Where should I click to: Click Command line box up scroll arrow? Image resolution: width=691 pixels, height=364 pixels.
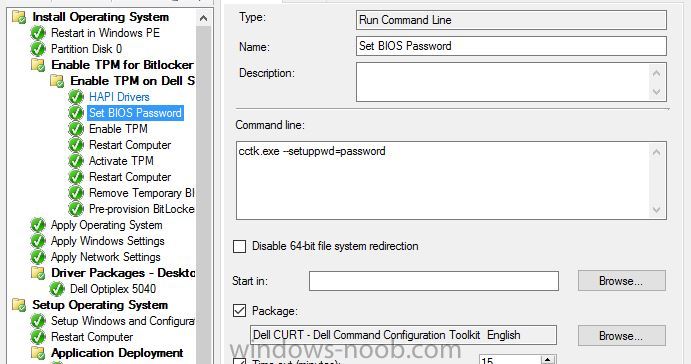656,152
